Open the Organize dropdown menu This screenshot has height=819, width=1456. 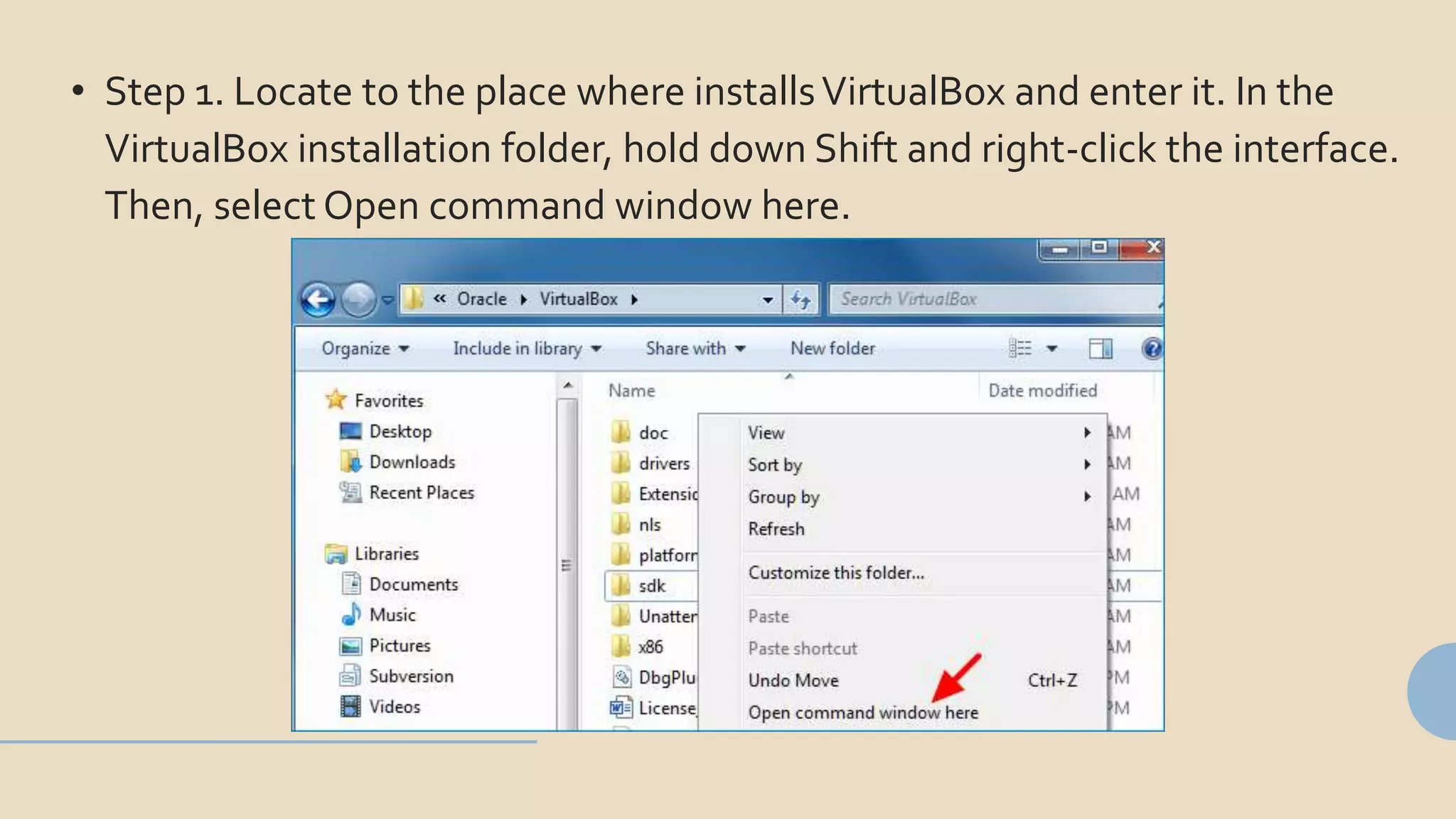[x=365, y=348]
